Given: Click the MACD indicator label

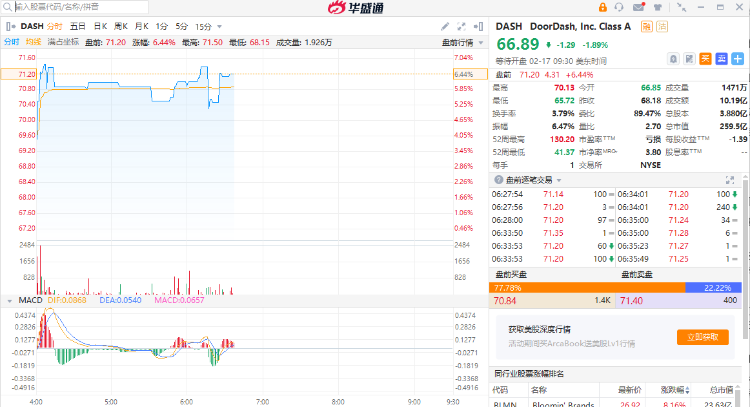Looking at the screenshot, I should click(x=30, y=300).
